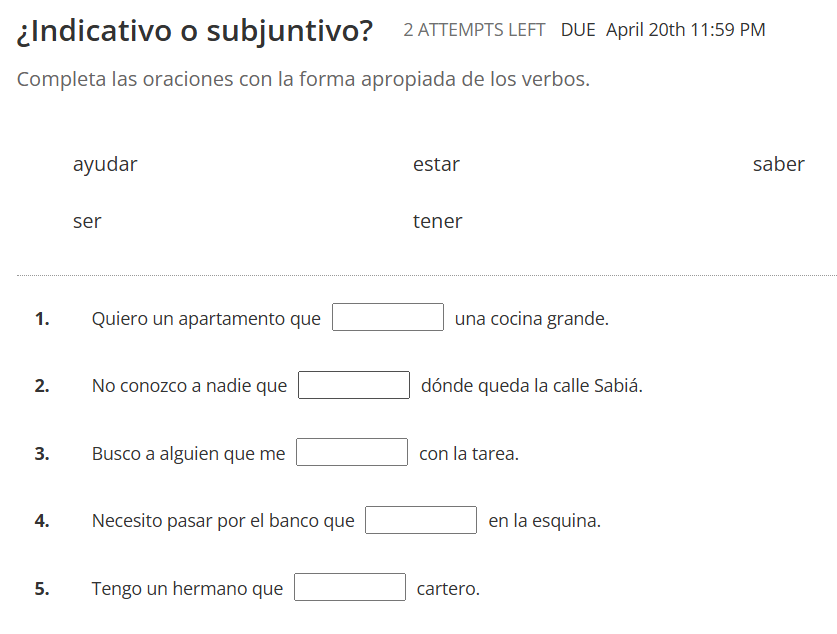
Task: Click the answer box for sentence 4
Action: (x=421, y=519)
